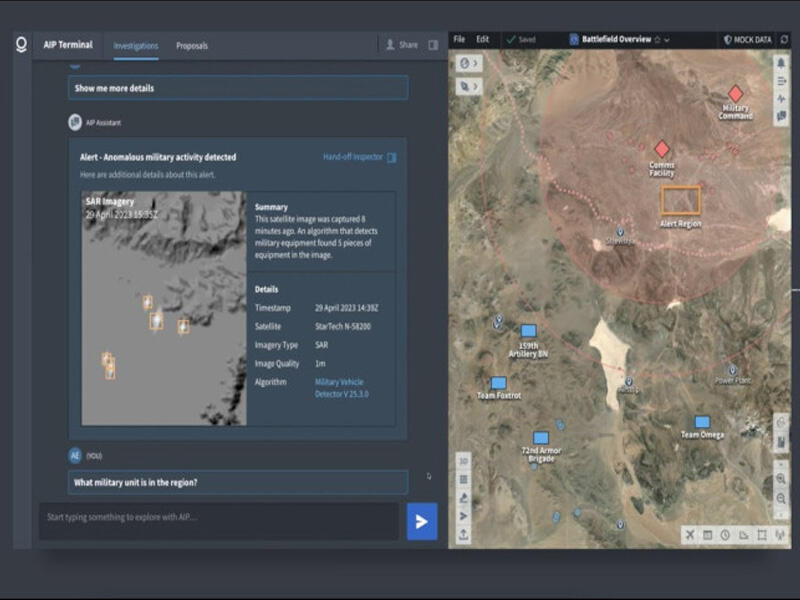Image resolution: width=800 pixels, height=600 pixels.
Task: Click the send message arrow button
Action: (x=421, y=521)
